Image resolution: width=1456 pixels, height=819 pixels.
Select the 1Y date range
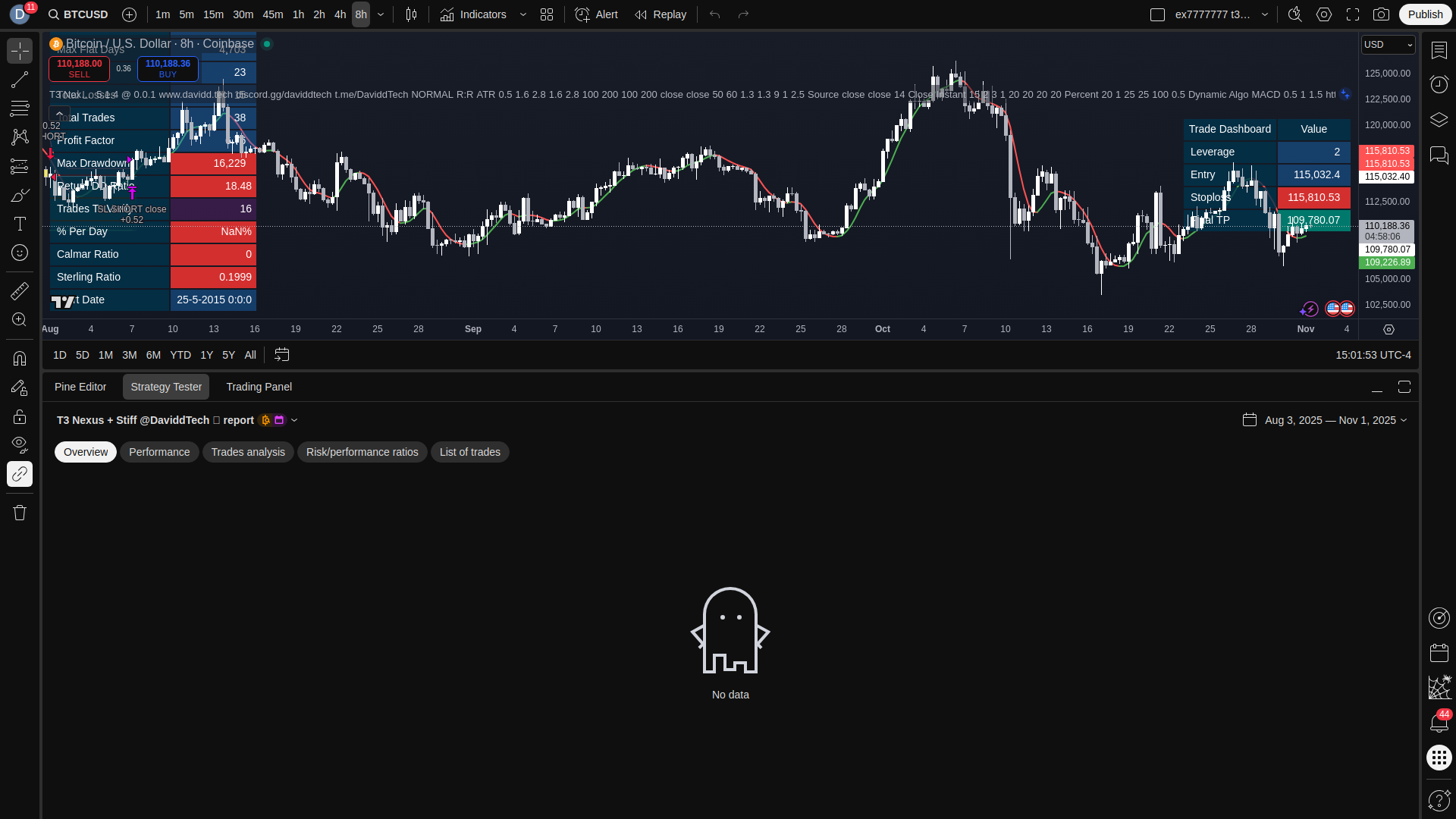(x=206, y=355)
